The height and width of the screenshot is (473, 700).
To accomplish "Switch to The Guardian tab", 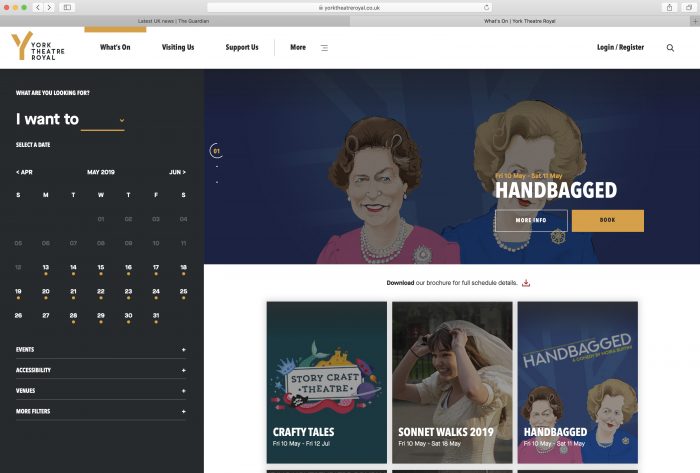I will tap(174, 21).
